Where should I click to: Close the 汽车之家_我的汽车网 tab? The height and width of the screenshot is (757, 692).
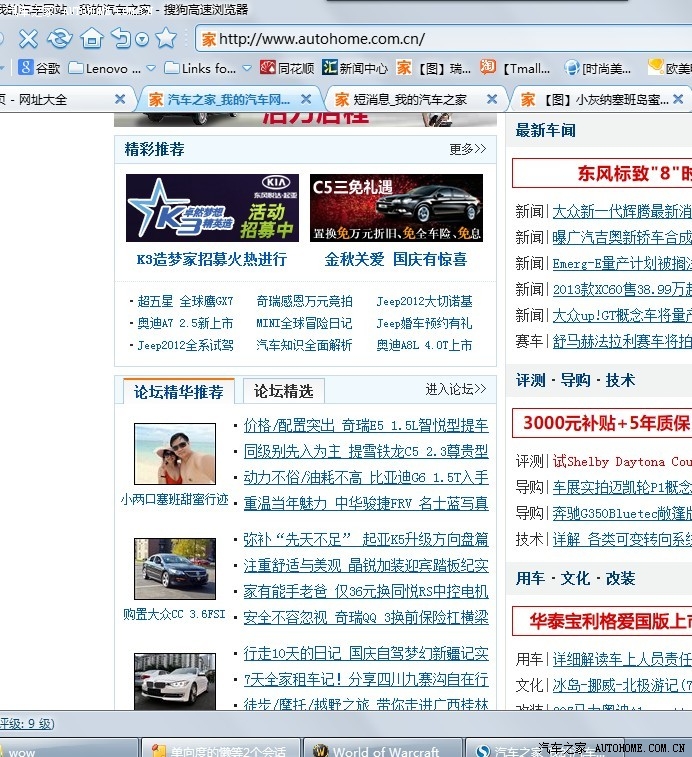[x=306, y=99]
